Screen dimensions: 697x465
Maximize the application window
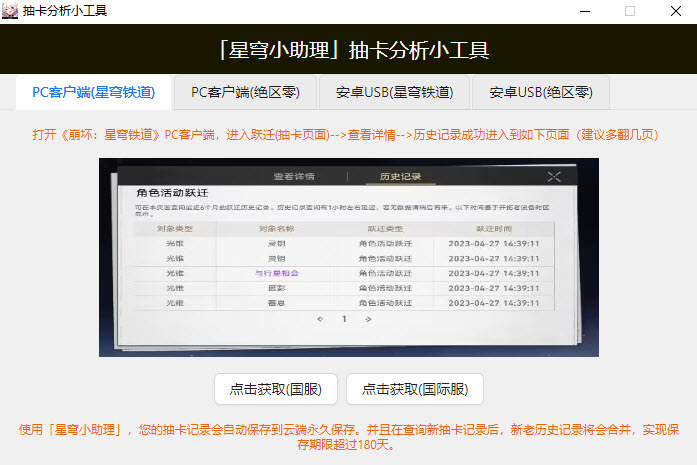(630, 11)
